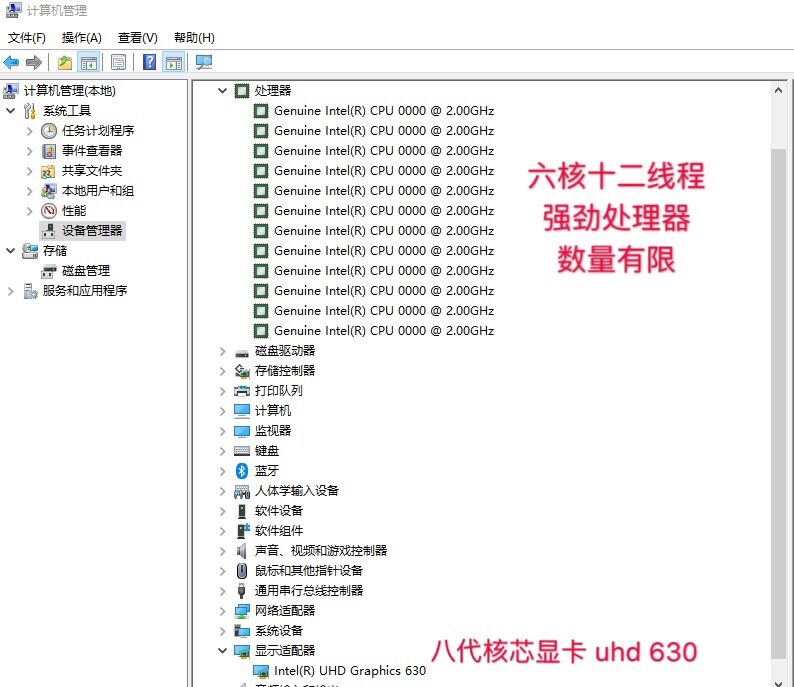Click the 软件组件 icon
Viewport: 794px width, 687px height.
pyautogui.click(x=243, y=531)
